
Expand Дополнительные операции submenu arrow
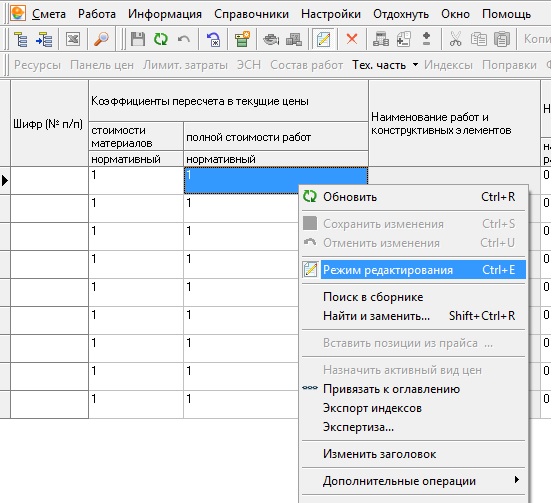coord(517,480)
